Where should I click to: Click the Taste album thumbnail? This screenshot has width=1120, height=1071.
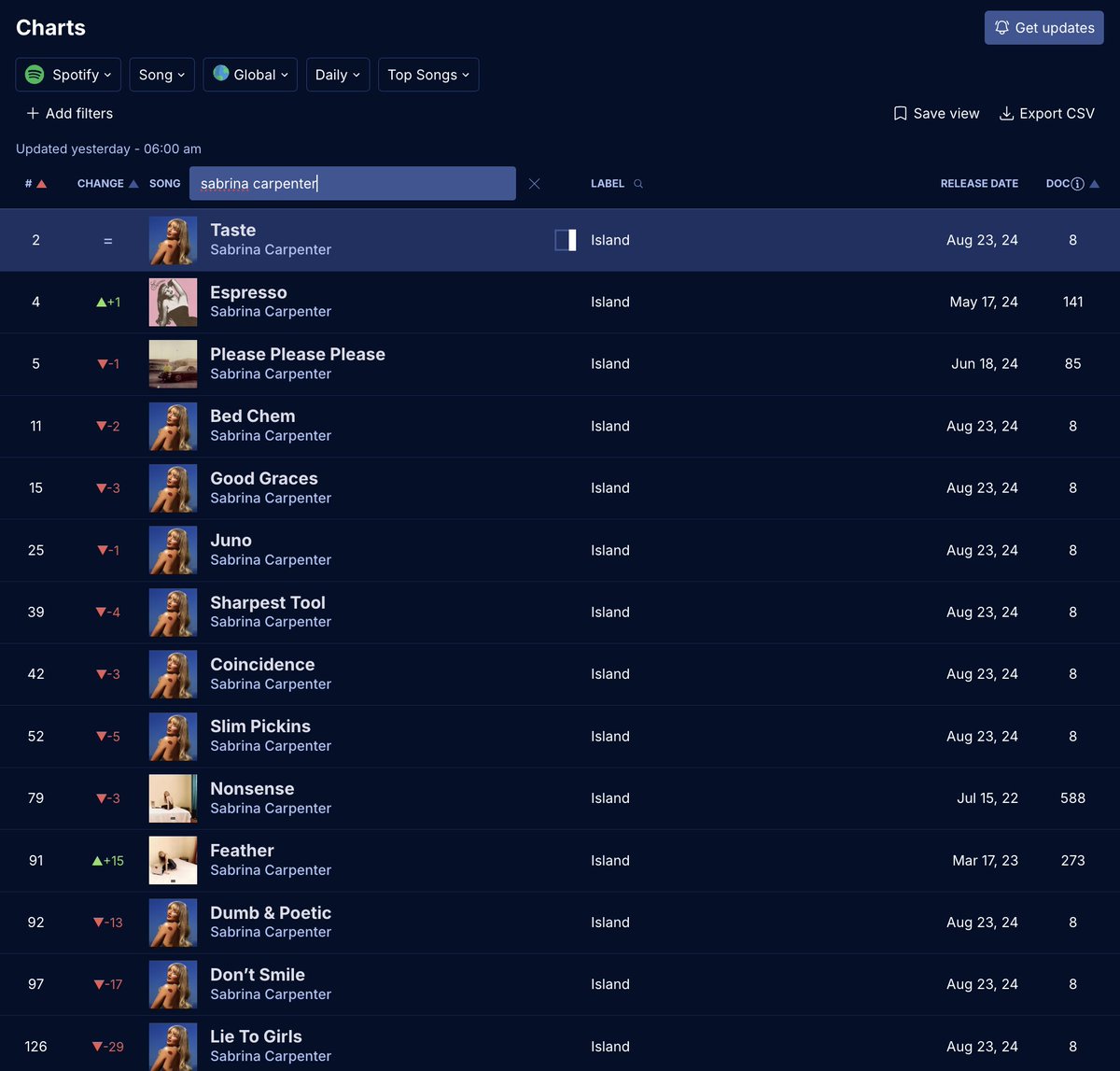tap(174, 240)
